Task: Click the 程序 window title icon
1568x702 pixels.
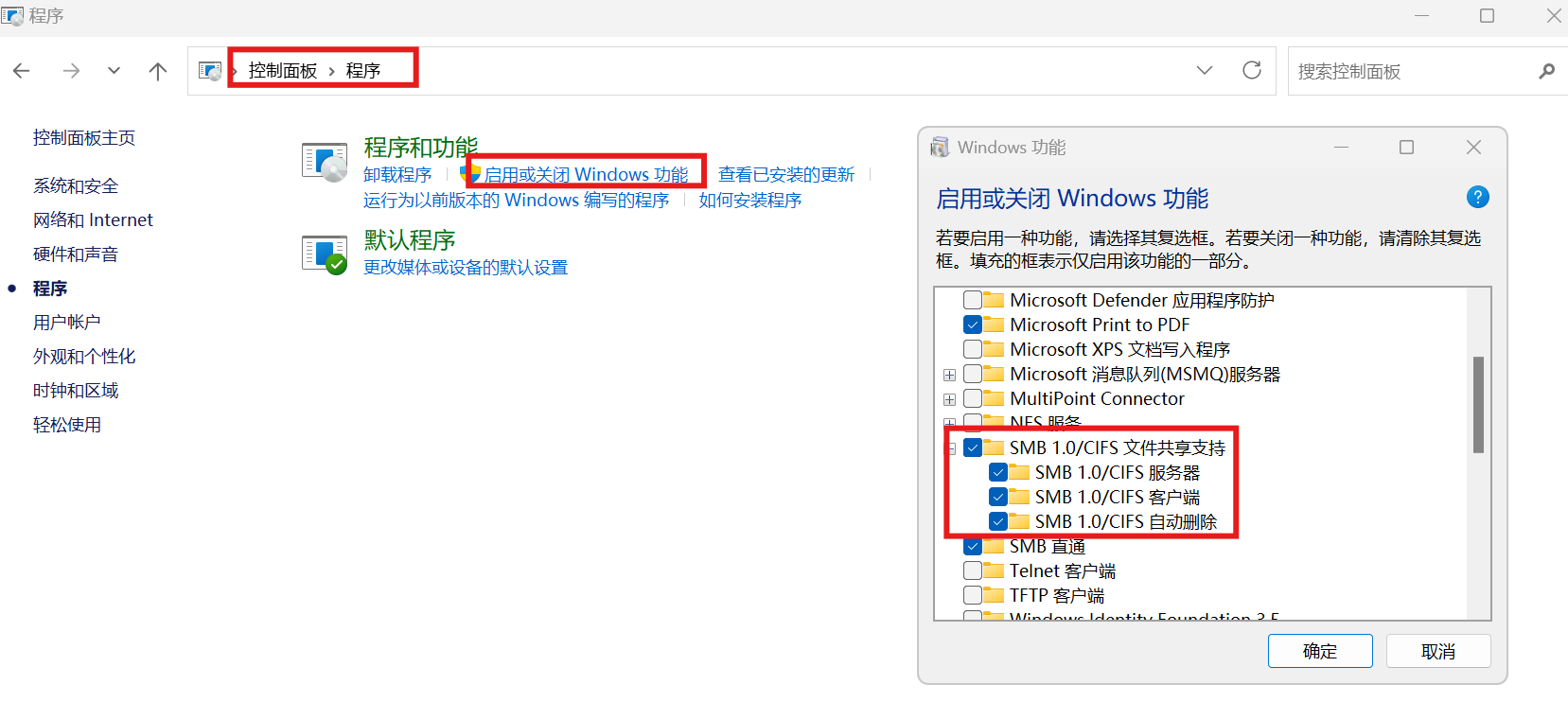Action: (12, 16)
